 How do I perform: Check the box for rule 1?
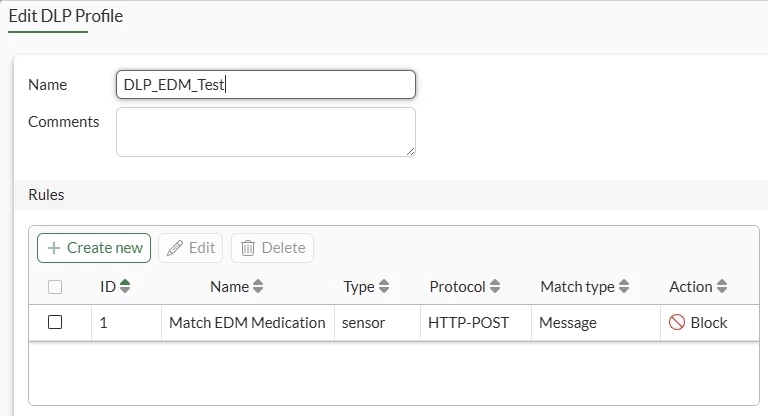point(55,322)
